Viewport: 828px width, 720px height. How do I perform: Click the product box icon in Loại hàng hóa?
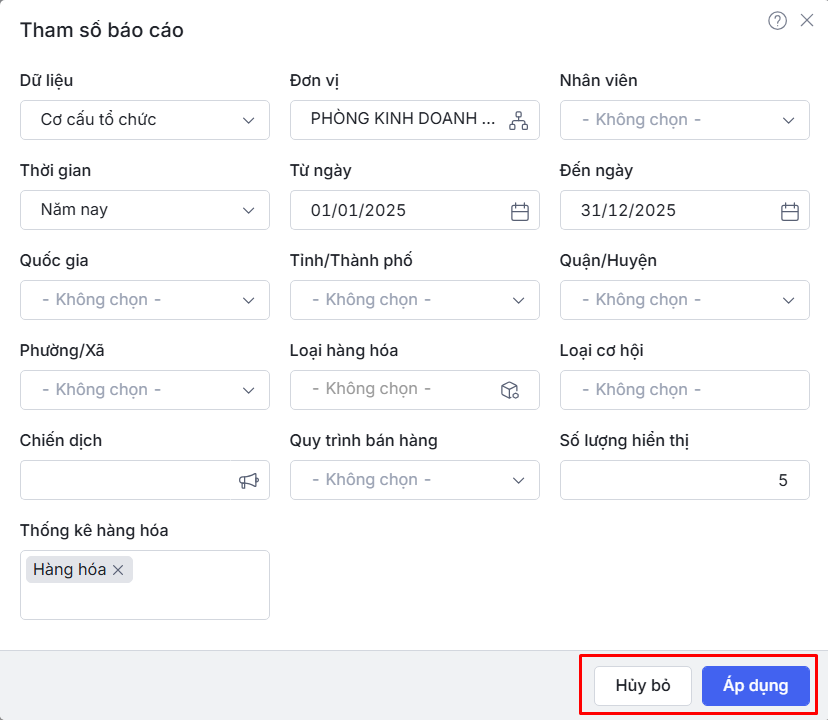click(509, 390)
